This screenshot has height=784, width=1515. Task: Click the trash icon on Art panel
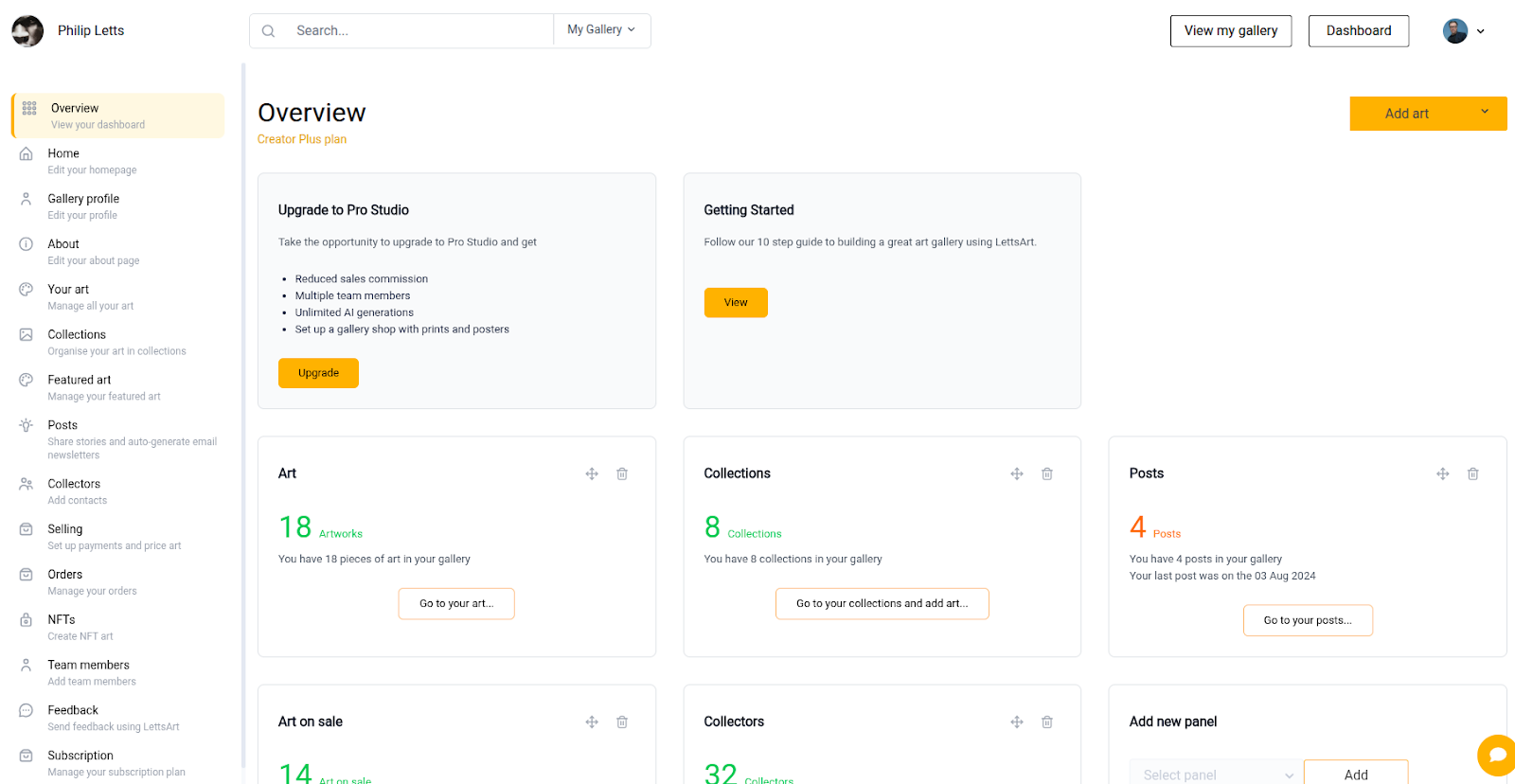[x=622, y=473]
